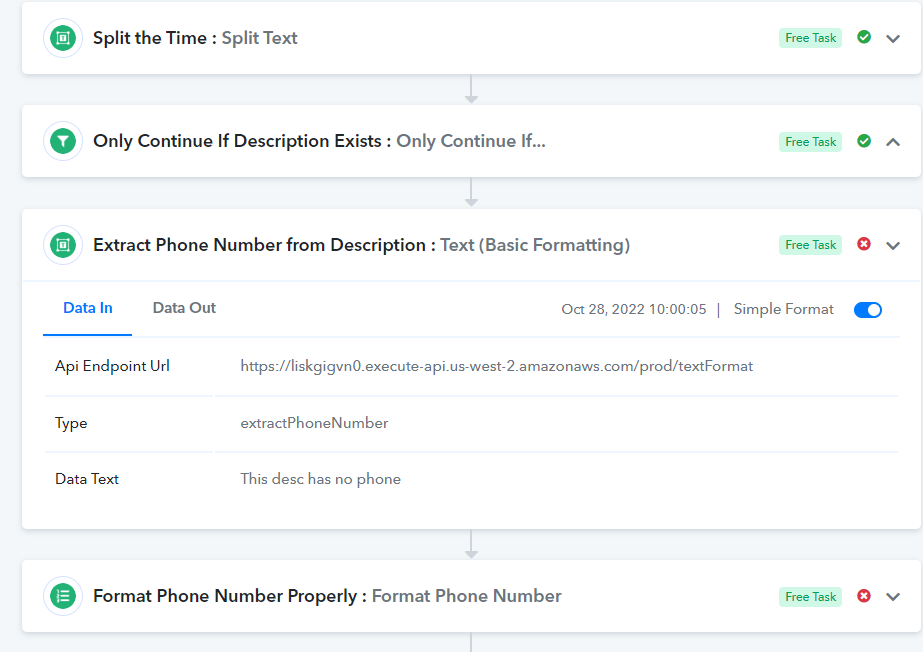This screenshot has width=923, height=652.
Task: Expand the Split the Time step
Action: (893, 39)
